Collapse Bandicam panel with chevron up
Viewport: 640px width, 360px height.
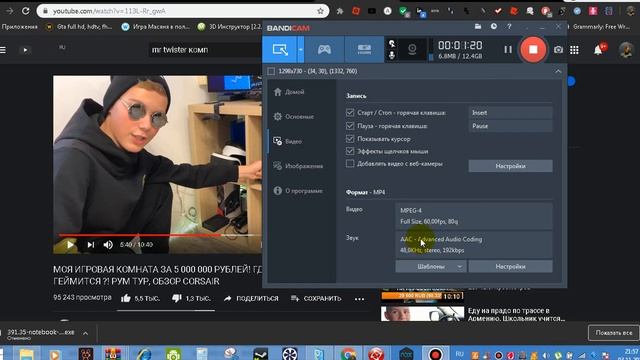coord(558,71)
